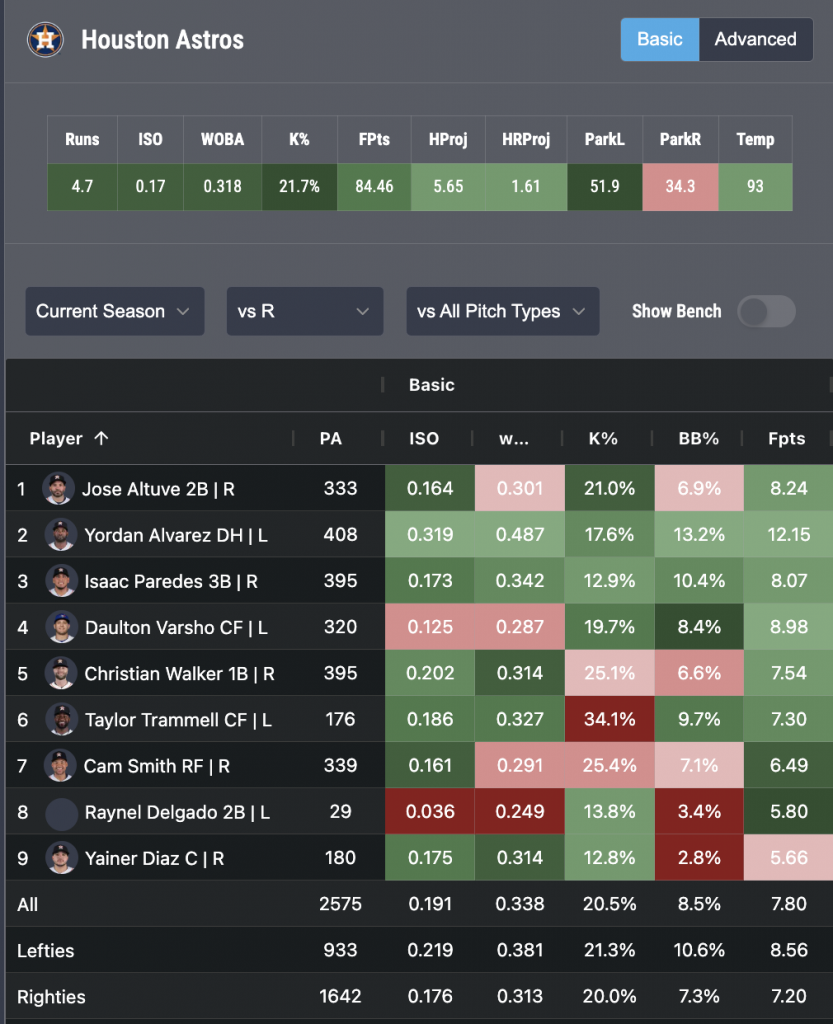Viewport: 833px width, 1024px height.
Task: Click the PA column header
Action: pos(331,438)
